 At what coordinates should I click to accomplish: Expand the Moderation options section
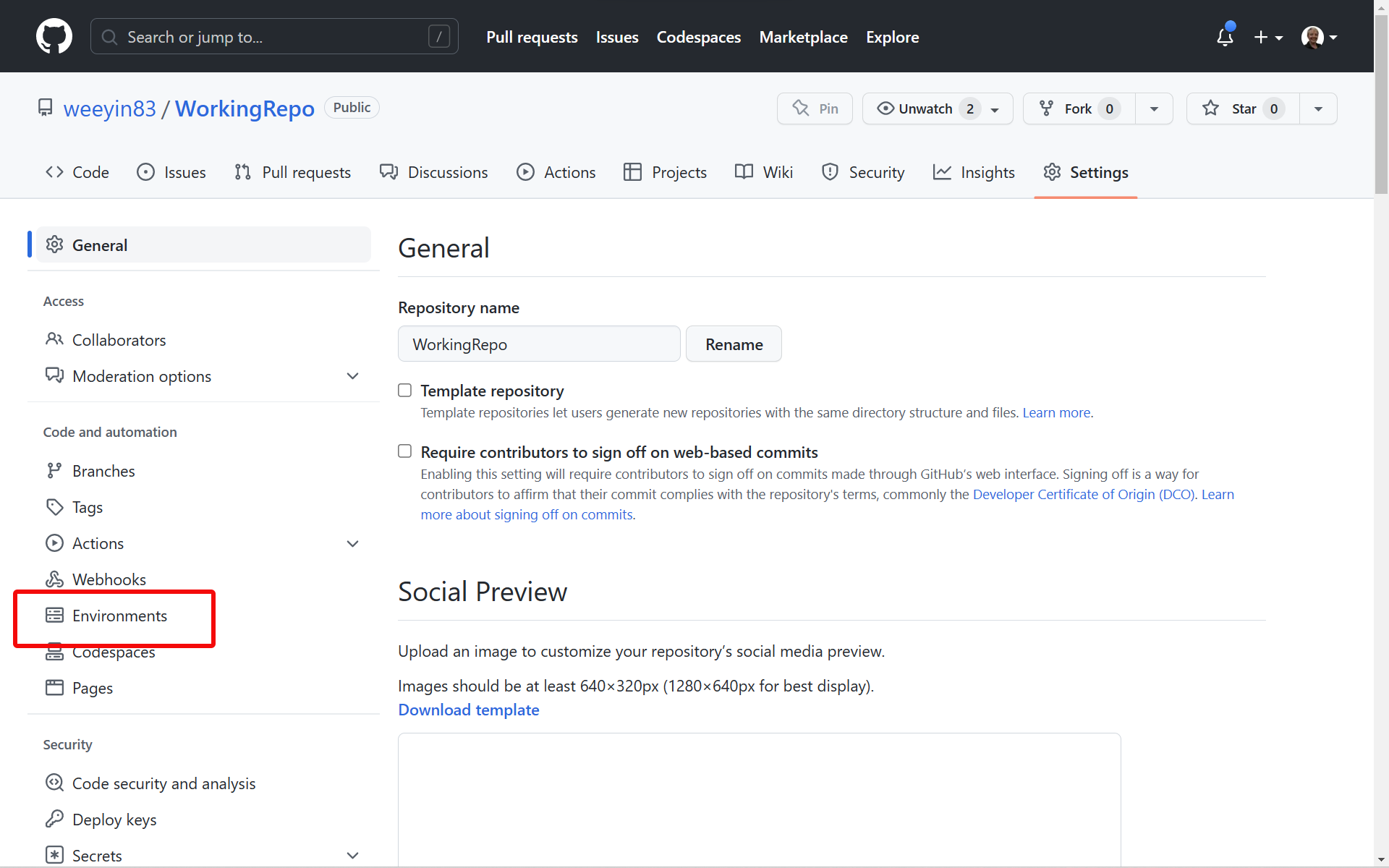tap(353, 375)
